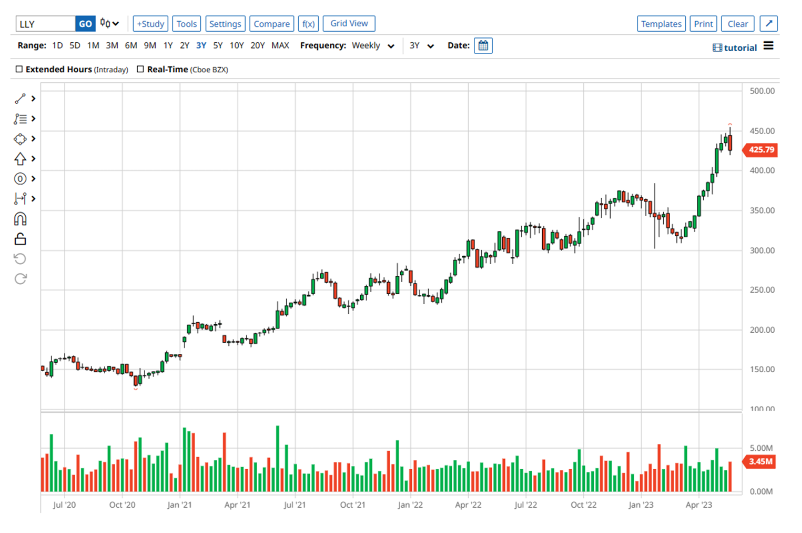The height and width of the screenshot is (533, 802).
Task: Select the price range measure tool
Action: (x=20, y=199)
